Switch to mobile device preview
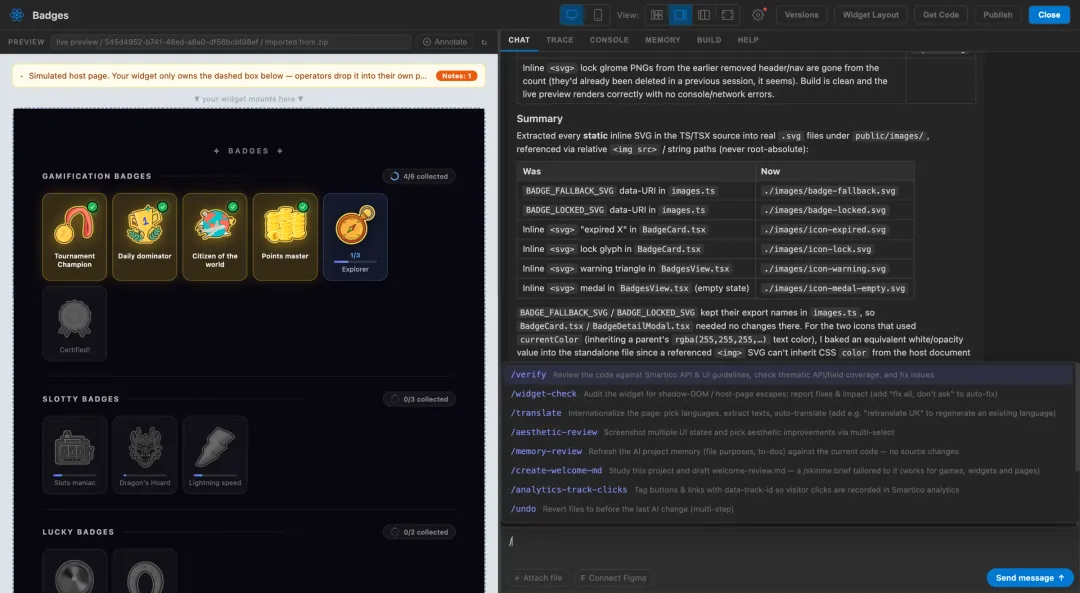 [598, 14]
